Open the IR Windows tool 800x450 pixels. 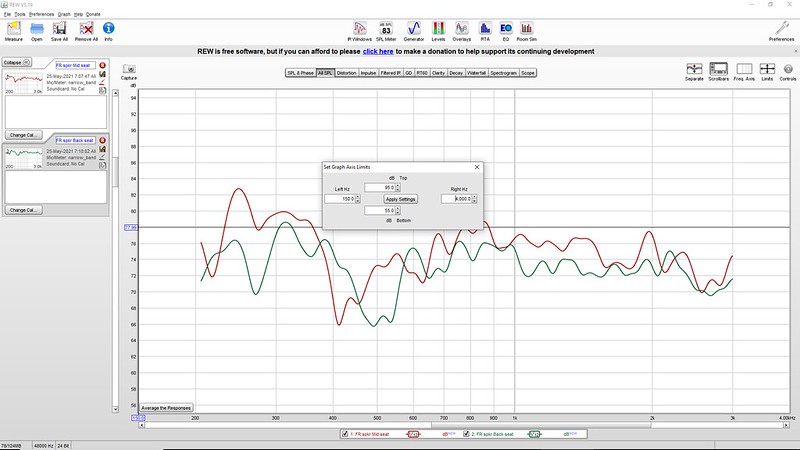(360, 31)
